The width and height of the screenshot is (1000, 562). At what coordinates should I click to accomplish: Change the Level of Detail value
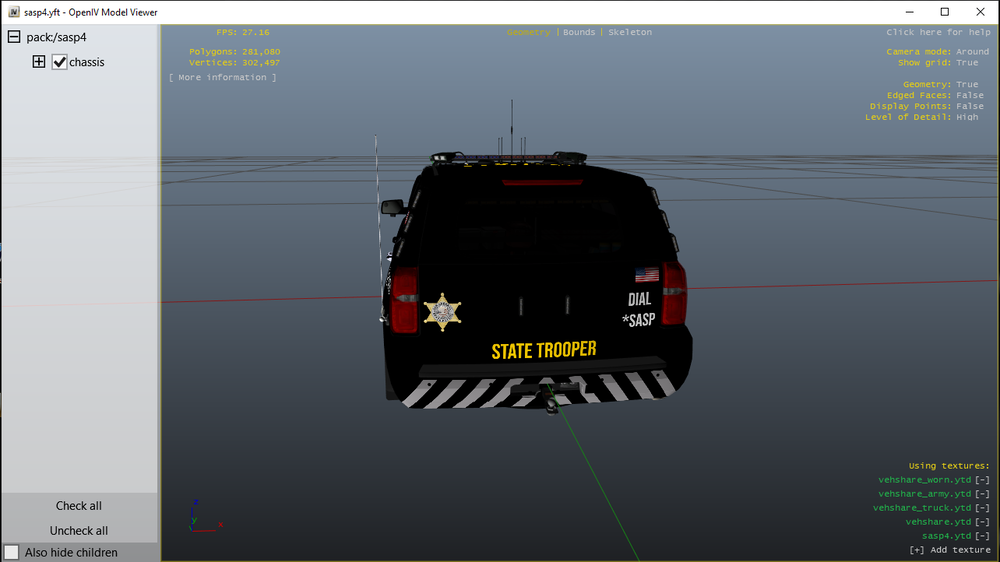(967, 117)
